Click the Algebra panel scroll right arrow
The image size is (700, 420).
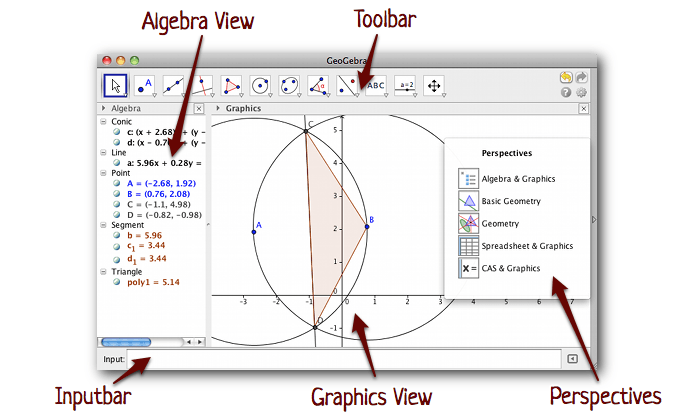click(200, 342)
